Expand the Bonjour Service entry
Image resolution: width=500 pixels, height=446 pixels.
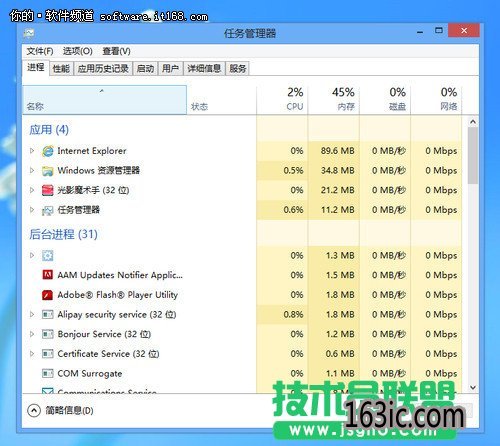coord(32,334)
